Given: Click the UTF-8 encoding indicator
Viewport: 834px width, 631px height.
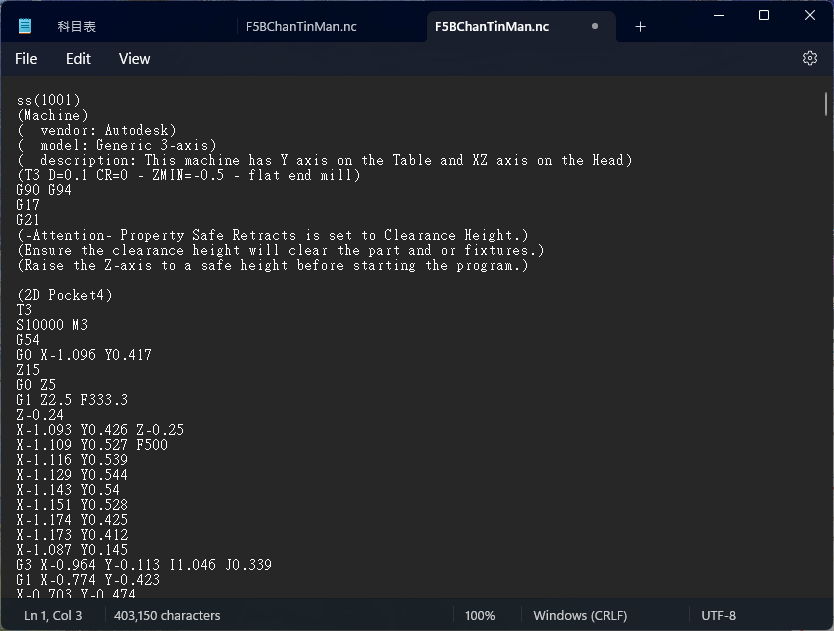Looking at the screenshot, I should pos(718,615).
